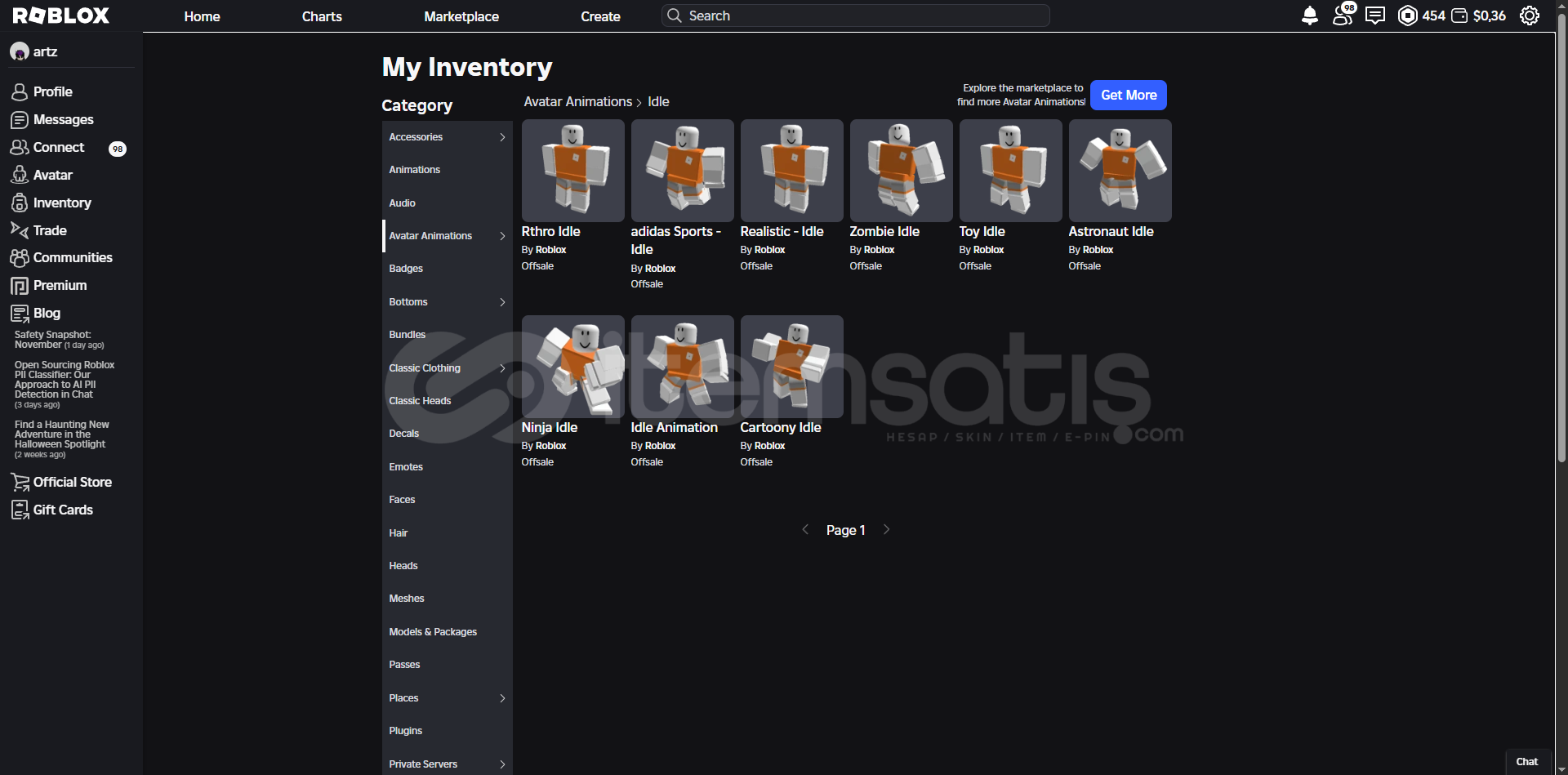This screenshot has width=1568, height=775.
Task: Click the Communities group icon
Action: (x=20, y=257)
